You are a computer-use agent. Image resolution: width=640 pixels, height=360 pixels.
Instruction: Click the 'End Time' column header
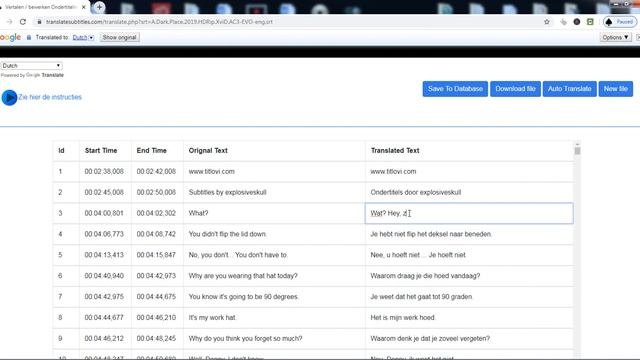(x=151, y=151)
